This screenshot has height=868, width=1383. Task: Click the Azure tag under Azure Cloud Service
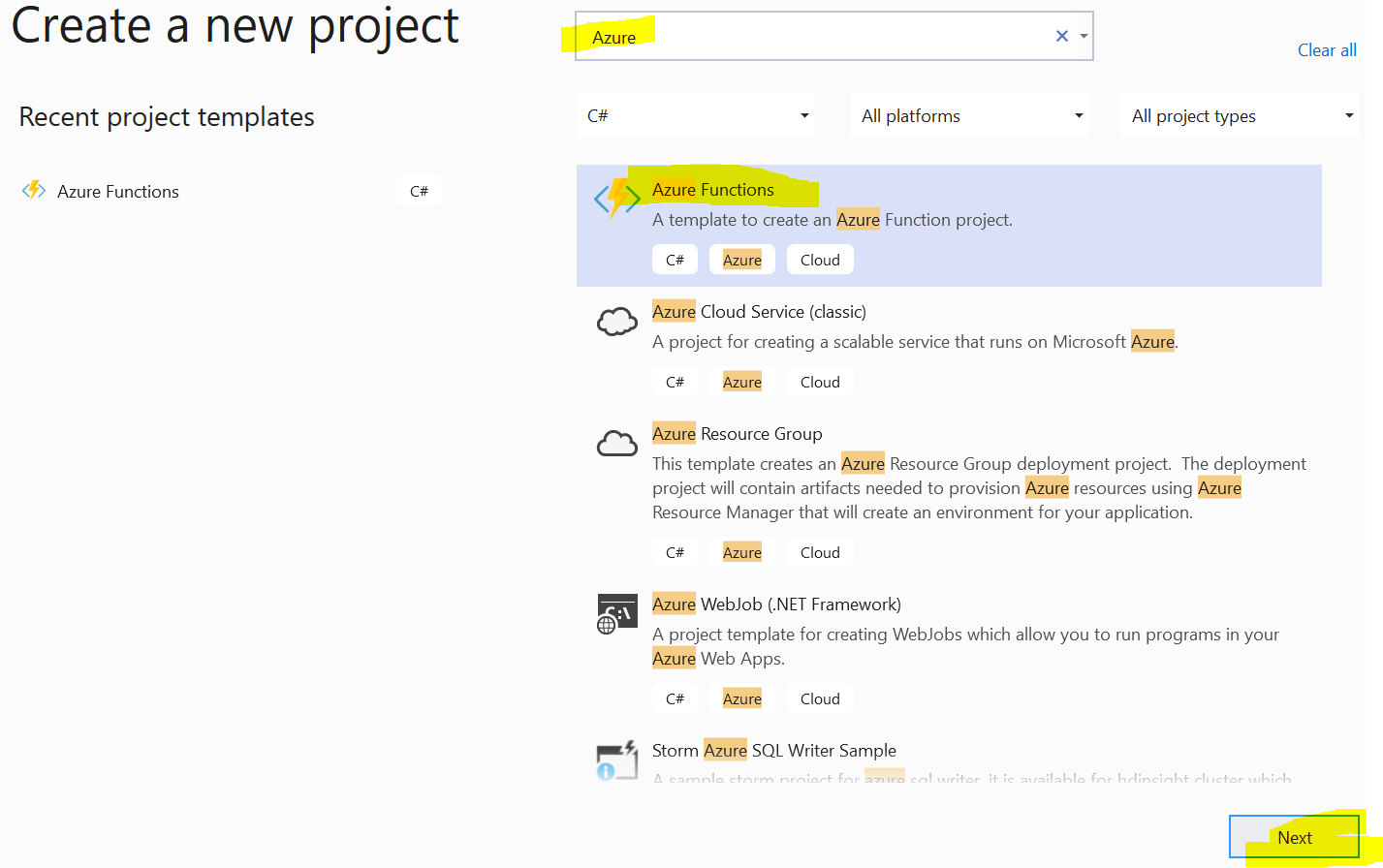click(742, 382)
